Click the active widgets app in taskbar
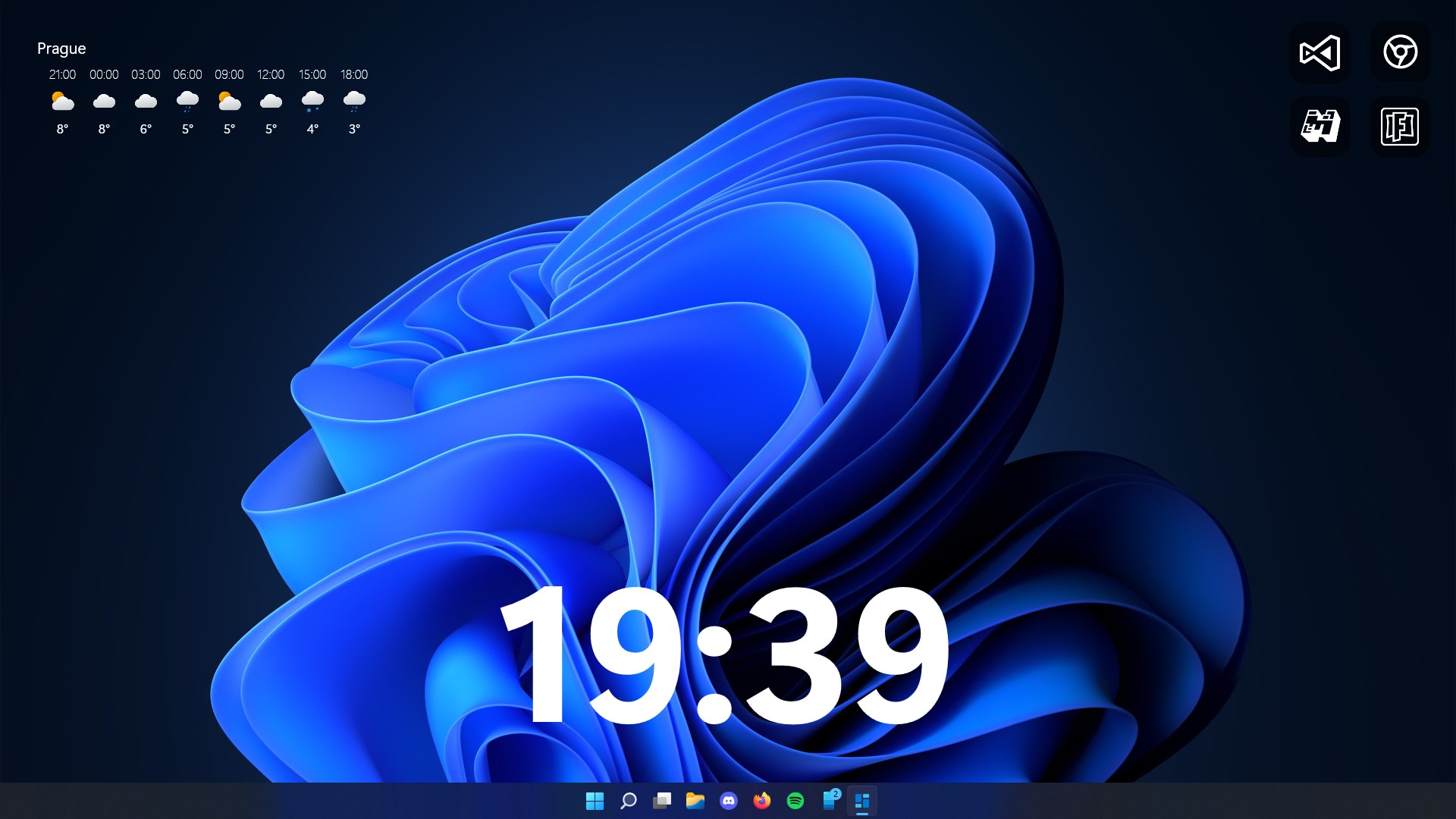The width and height of the screenshot is (1456, 819). (862, 801)
